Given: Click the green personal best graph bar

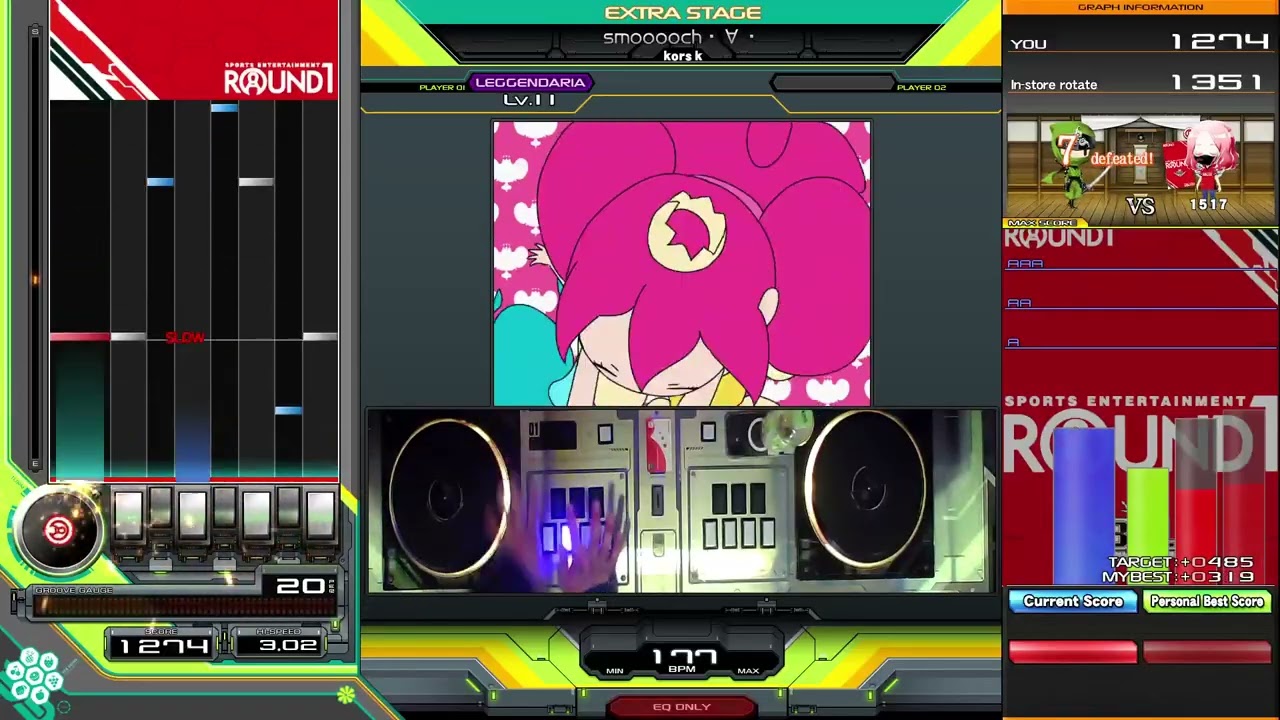Looking at the screenshot, I should click(x=1147, y=525).
